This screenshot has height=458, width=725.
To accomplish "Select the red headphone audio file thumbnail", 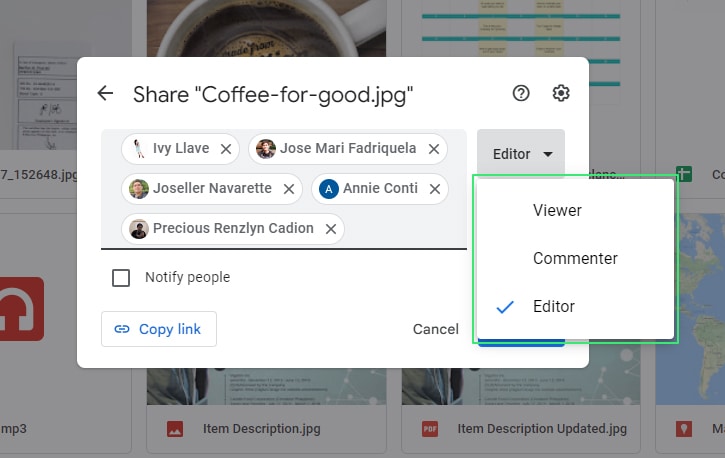I will tap(22, 309).
